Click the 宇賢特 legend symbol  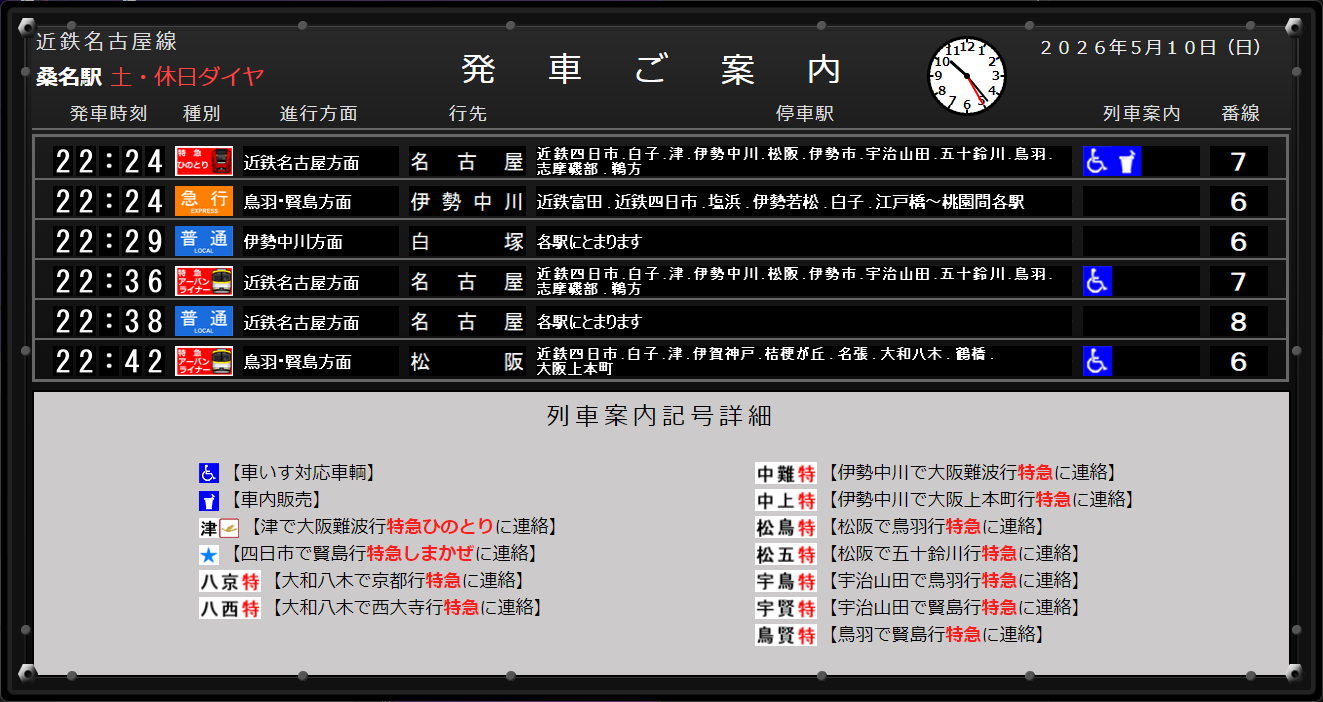[786, 608]
